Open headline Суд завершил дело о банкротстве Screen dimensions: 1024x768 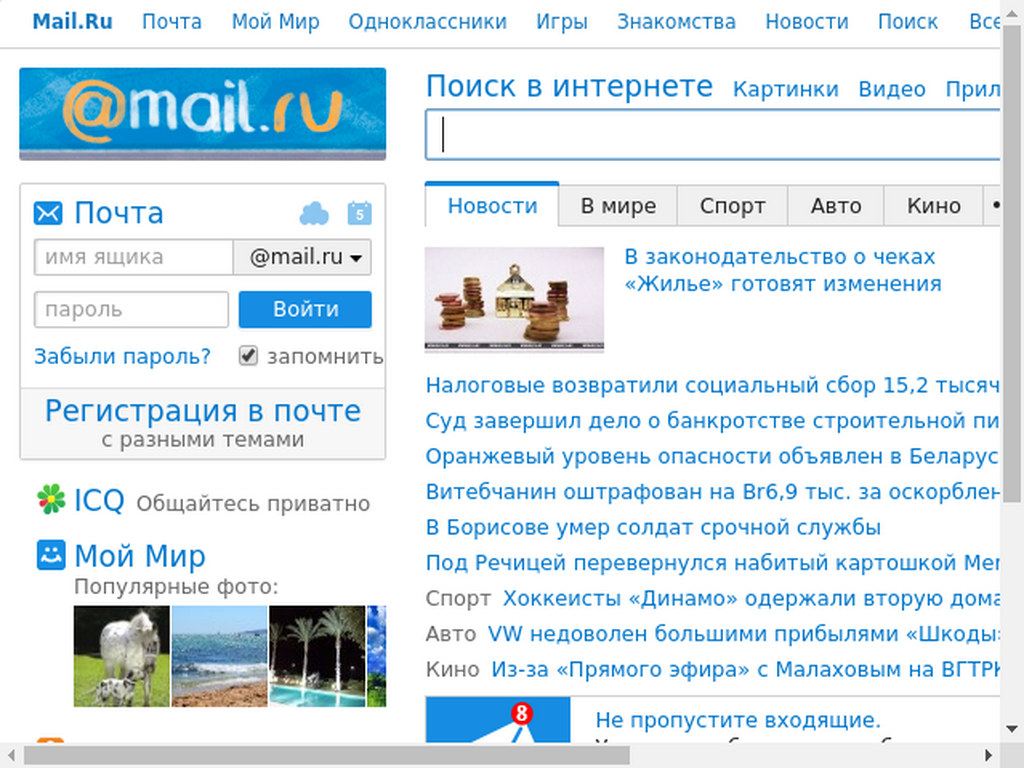(712, 421)
